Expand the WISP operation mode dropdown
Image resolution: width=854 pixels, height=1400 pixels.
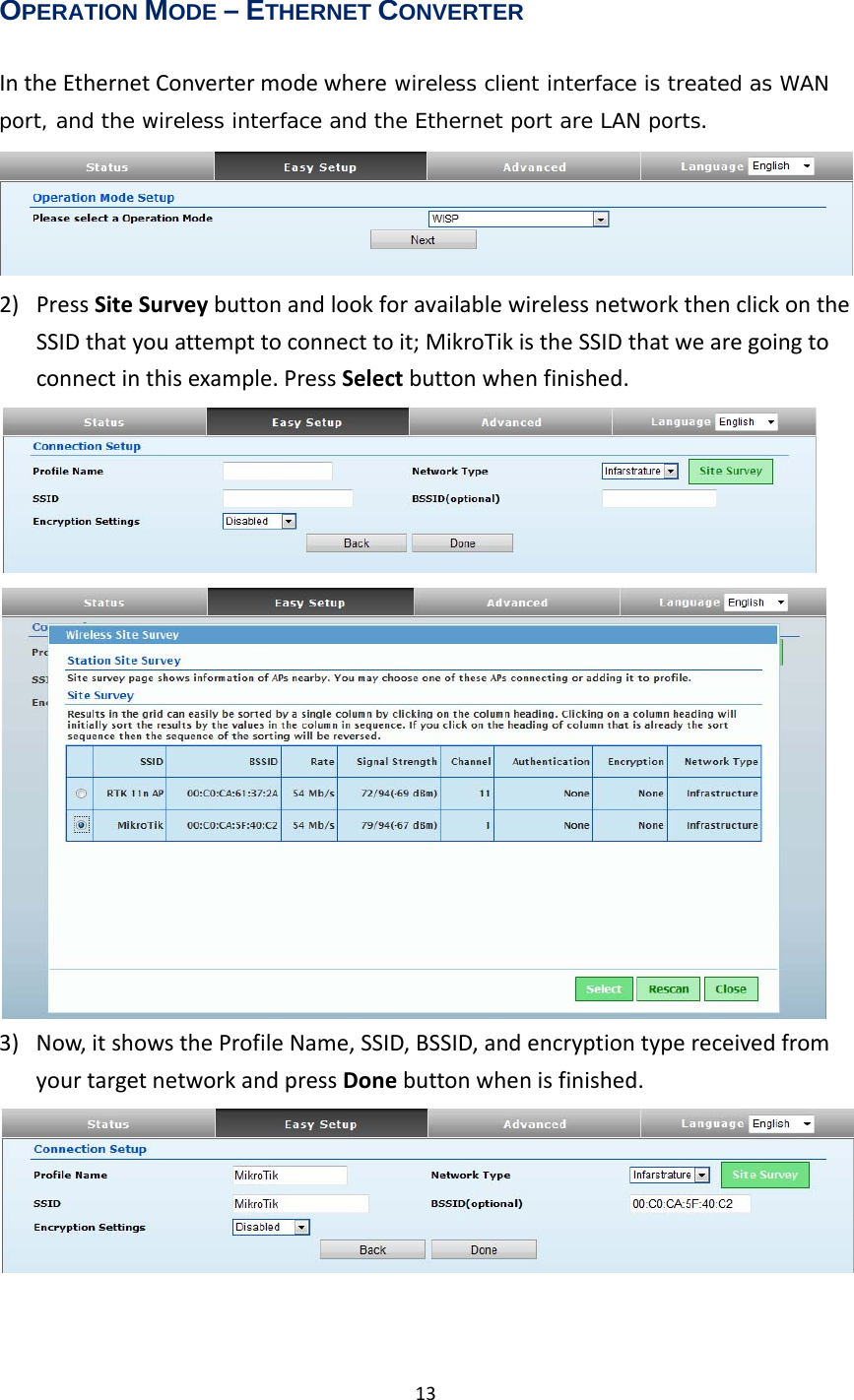pos(518,219)
